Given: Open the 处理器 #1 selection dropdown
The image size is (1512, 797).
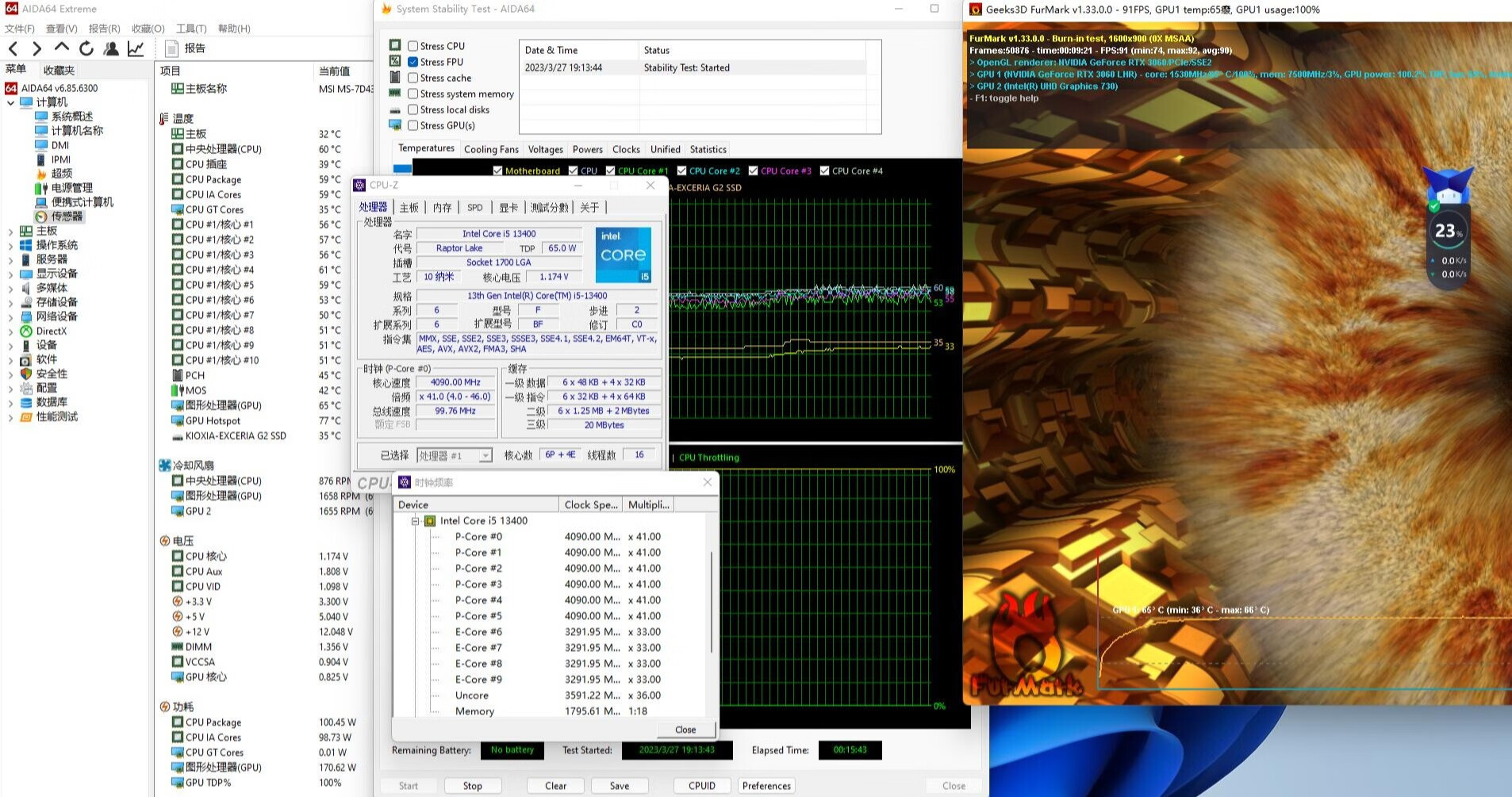Looking at the screenshot, I should click(x=485, y=456).
